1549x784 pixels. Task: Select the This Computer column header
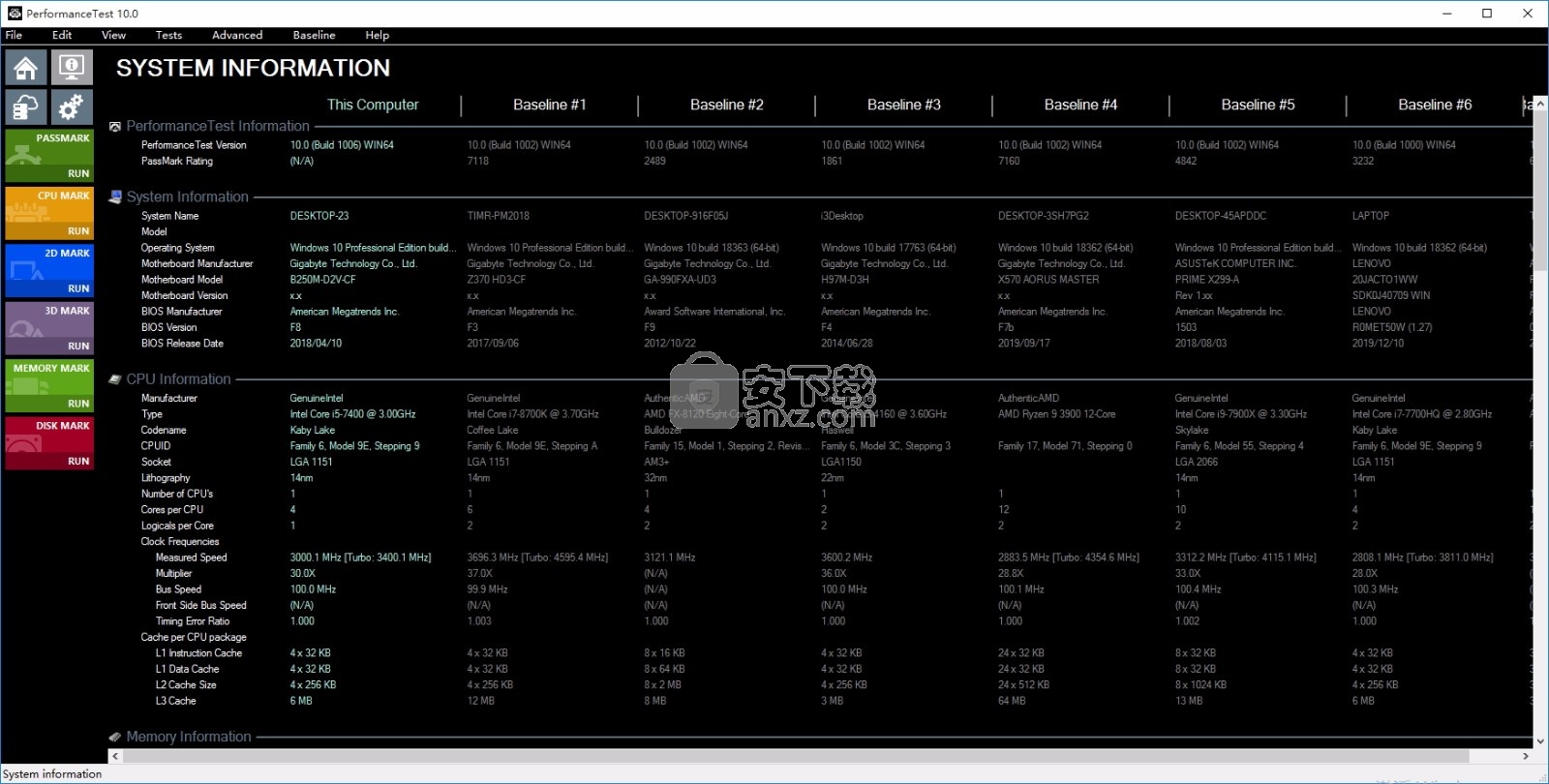coord(373,105)
